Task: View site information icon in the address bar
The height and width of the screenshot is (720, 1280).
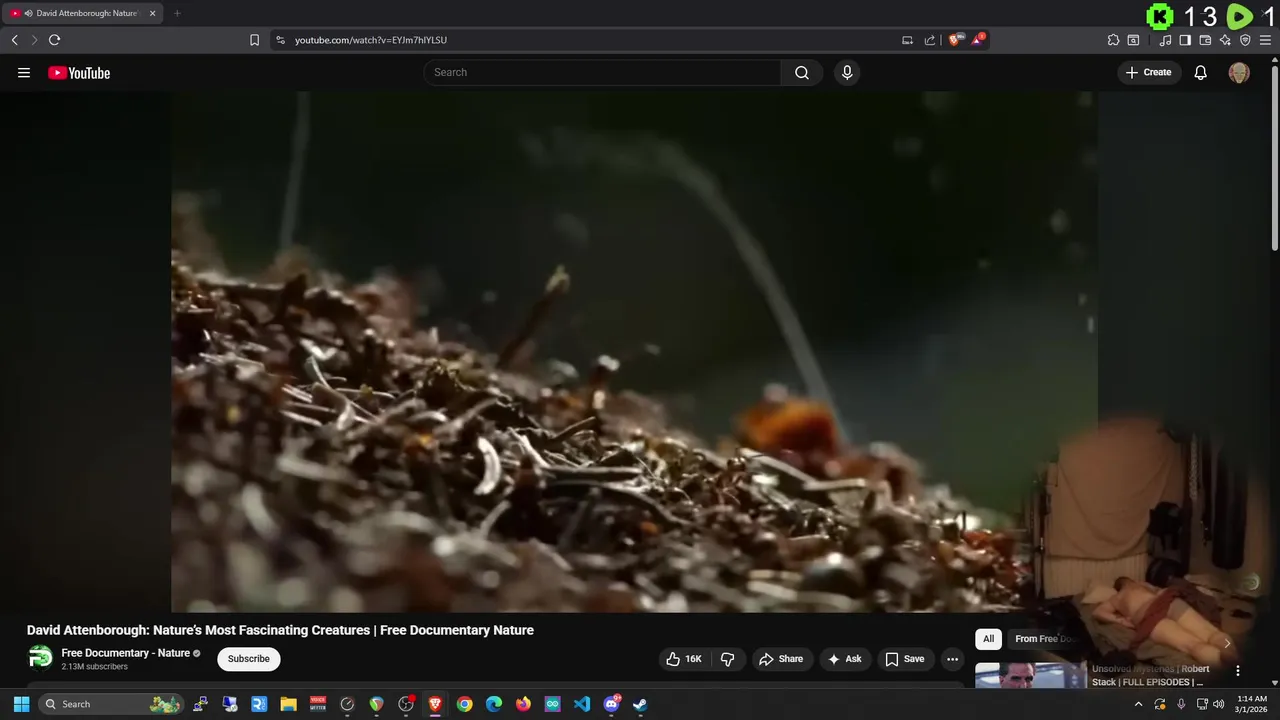Action: click(280, 40)
